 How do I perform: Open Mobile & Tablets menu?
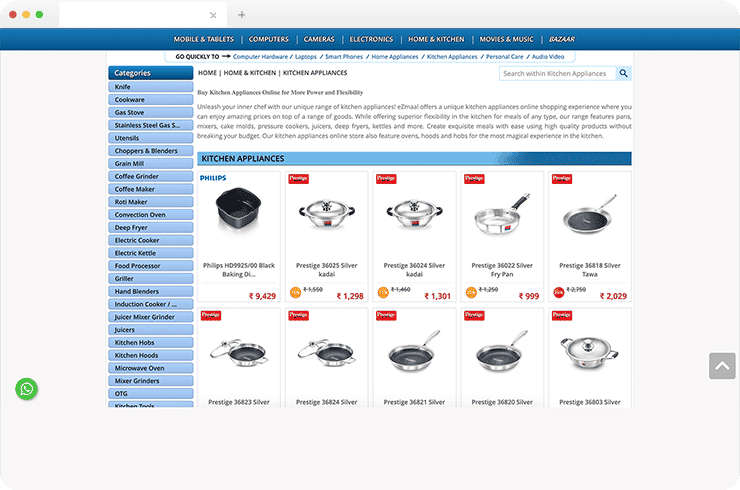[203, 39]
